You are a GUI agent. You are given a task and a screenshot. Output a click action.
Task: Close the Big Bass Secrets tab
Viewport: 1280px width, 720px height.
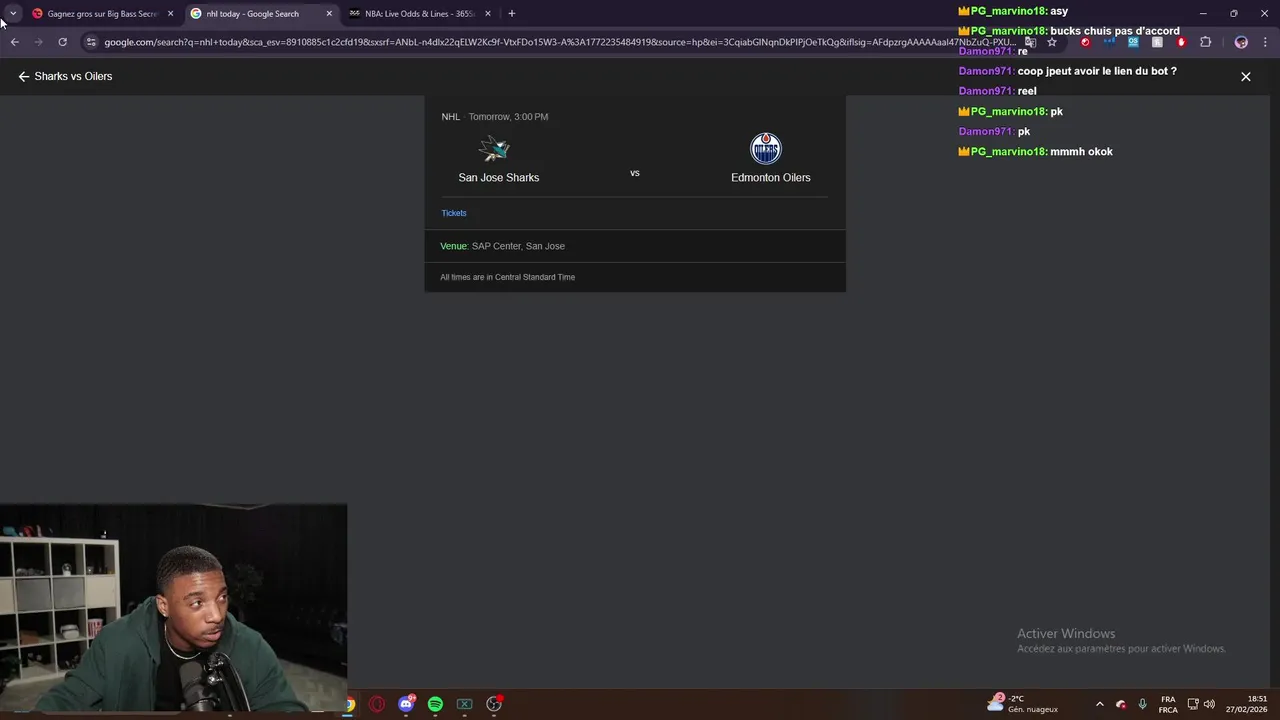[x=170, y=14]
